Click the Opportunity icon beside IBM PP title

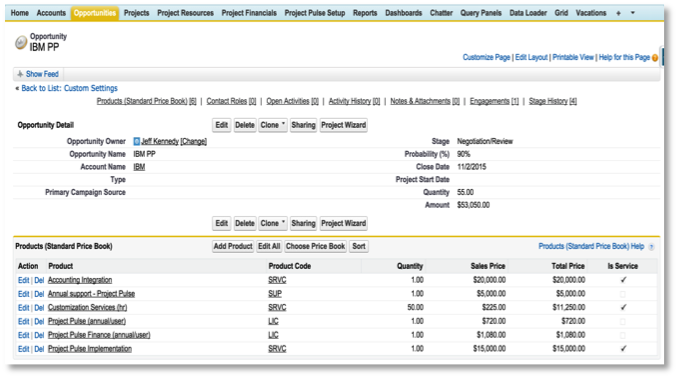pos(21,42)
